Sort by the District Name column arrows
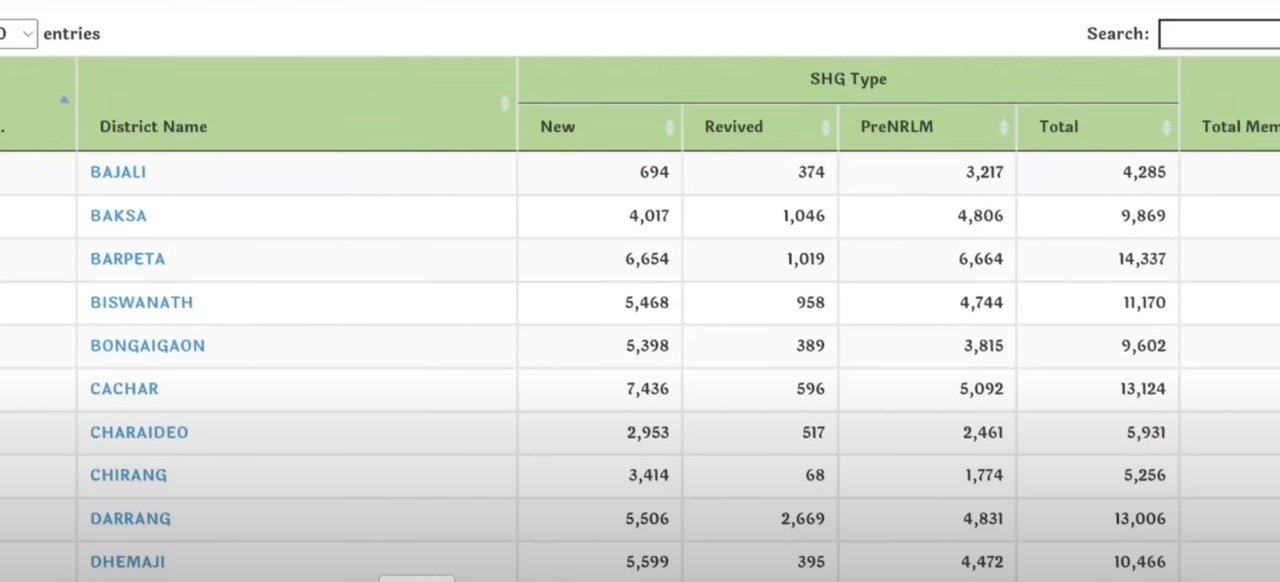Image resolution: width=1280 pixels, height=582 pixels. point(505,103)
